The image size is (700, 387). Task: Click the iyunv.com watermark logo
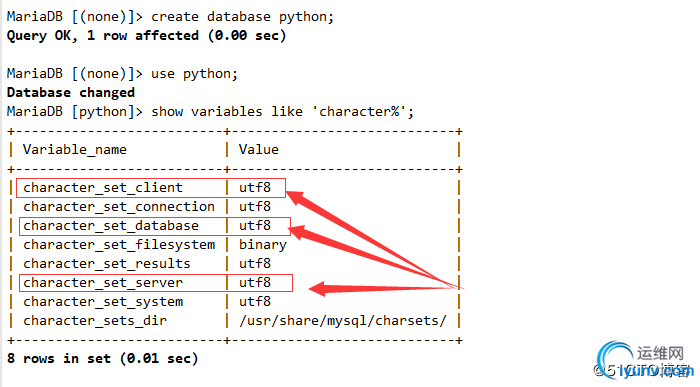(646, 361)
